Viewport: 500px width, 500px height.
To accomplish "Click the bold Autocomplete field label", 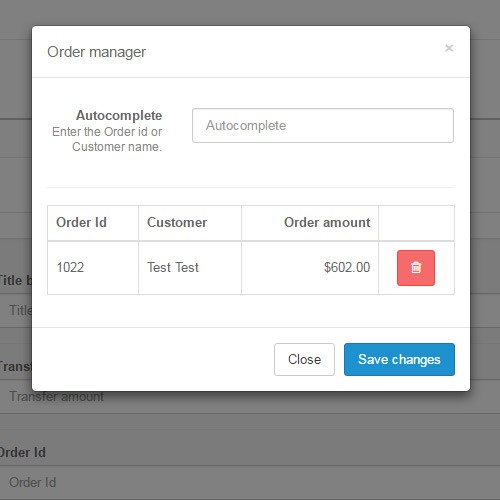I will point(119,116).
